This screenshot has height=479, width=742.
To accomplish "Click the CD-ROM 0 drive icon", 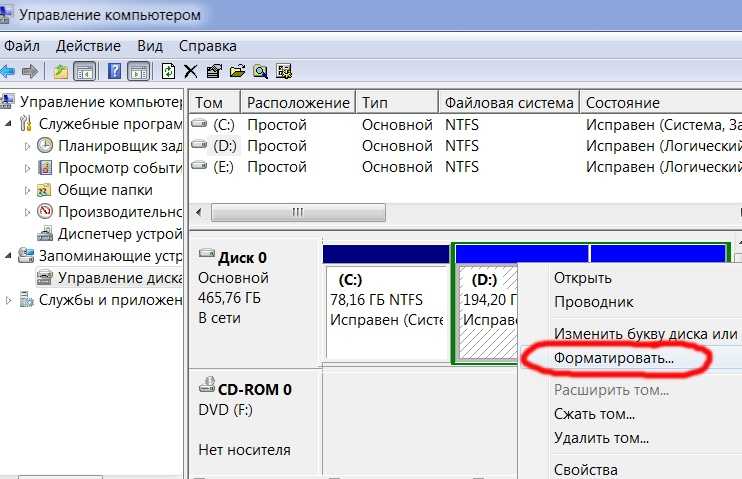I will [x=207, y=385].
